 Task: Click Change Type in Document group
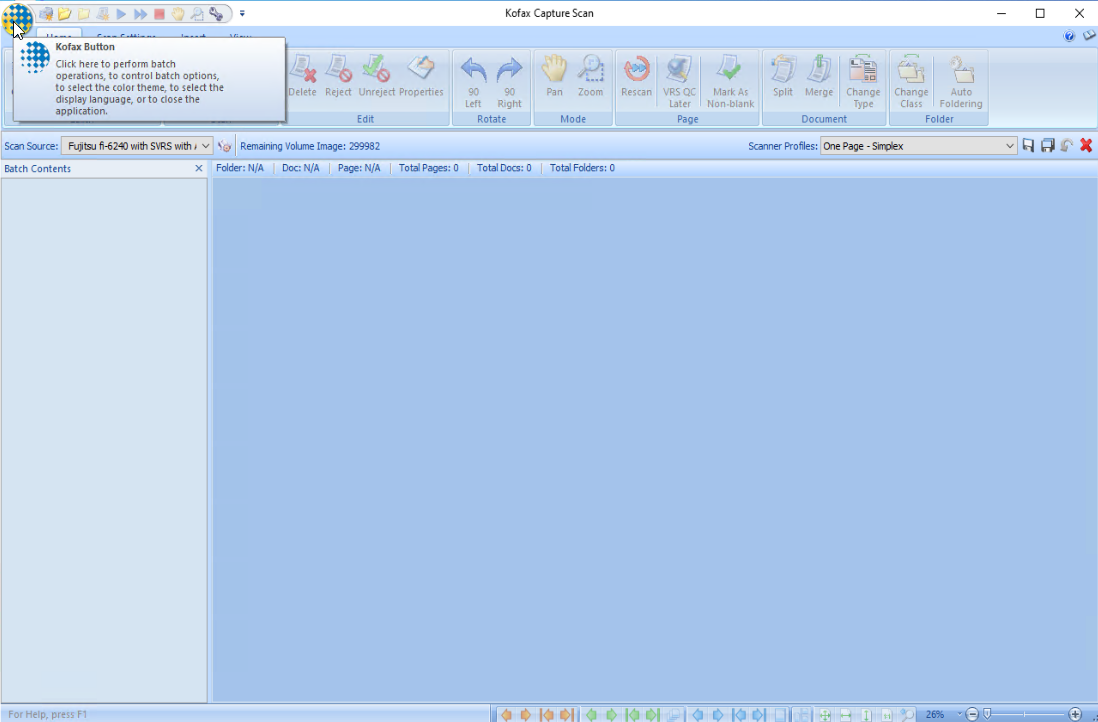(x=863, y=82)
